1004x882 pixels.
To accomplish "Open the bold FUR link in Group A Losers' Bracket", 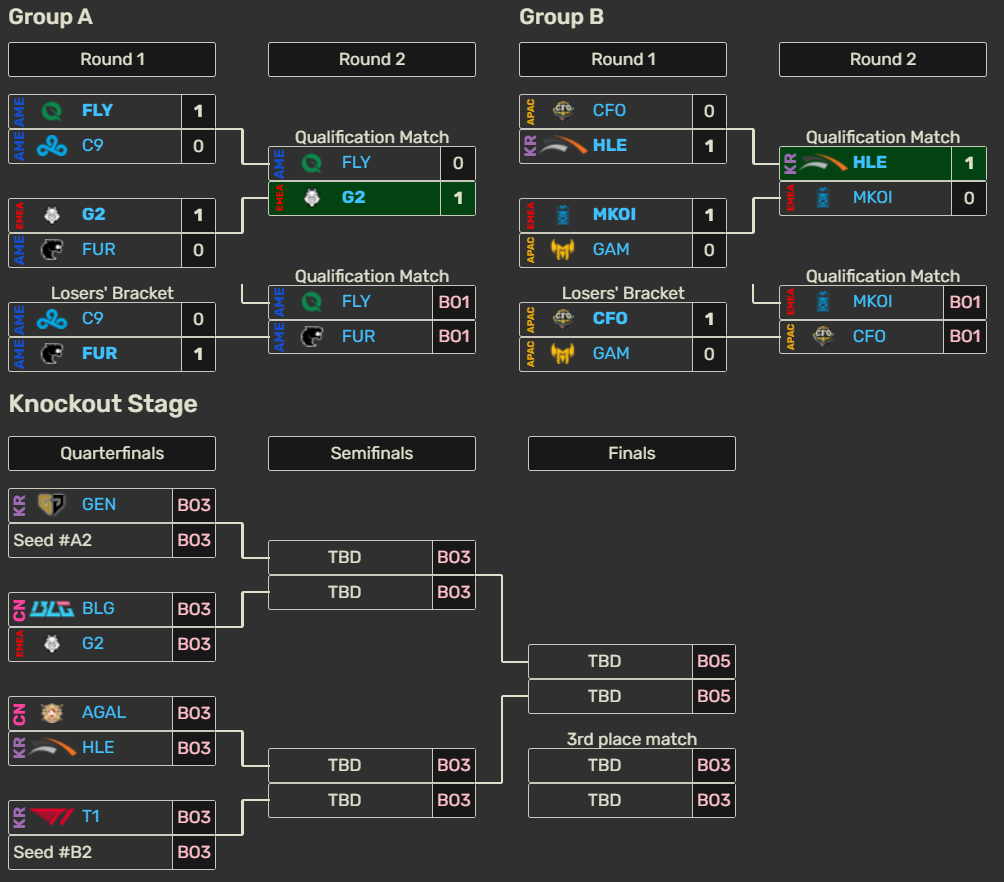I will click(x=99, y=354).
